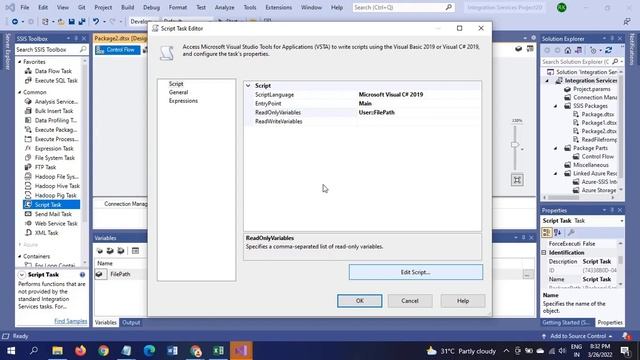Collapse the Identification properties category
640x360 pixels.
pyautogui.click(x=544, y=253)
